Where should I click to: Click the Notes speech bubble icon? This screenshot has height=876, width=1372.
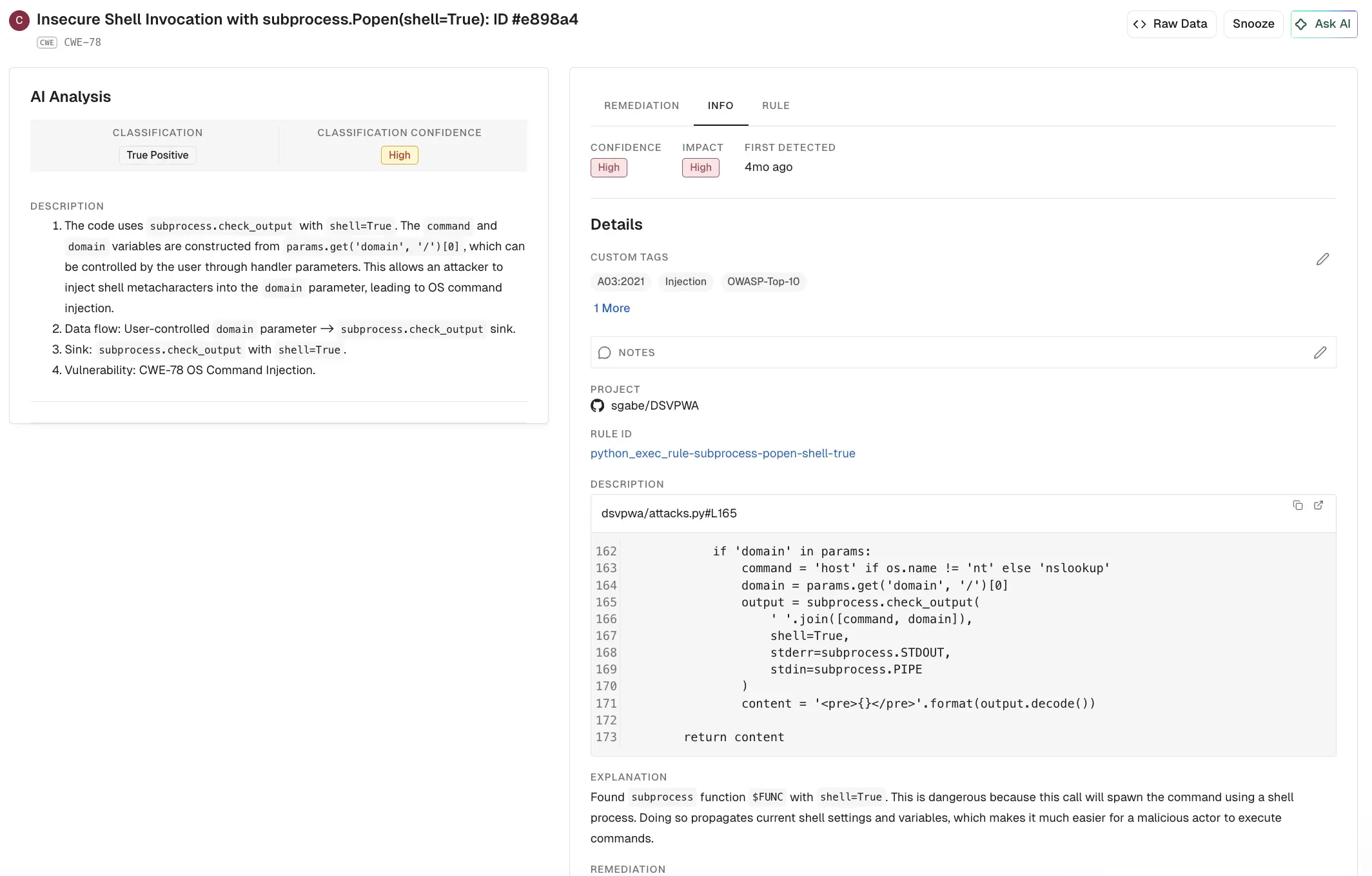point(604,352)
